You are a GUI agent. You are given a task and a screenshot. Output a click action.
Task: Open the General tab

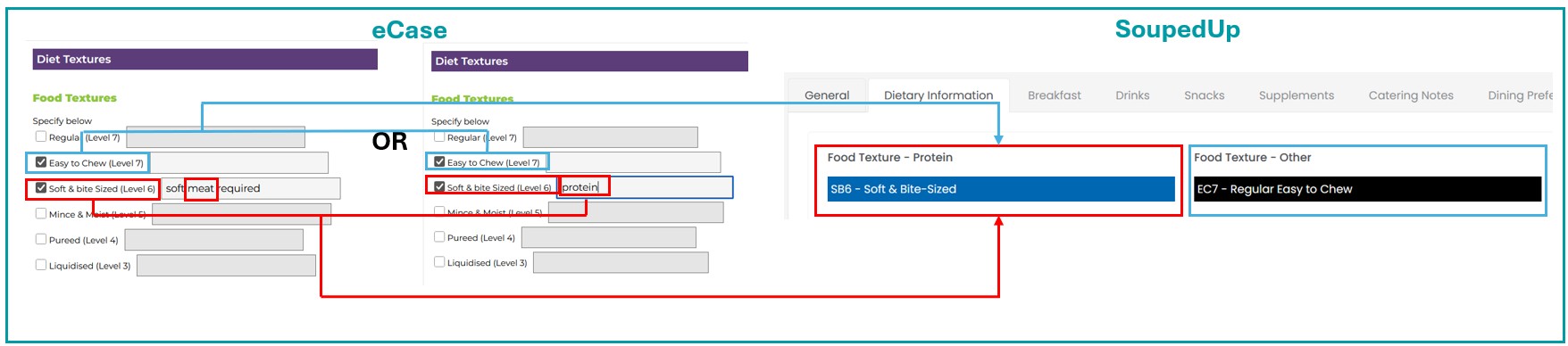point(827,95)
